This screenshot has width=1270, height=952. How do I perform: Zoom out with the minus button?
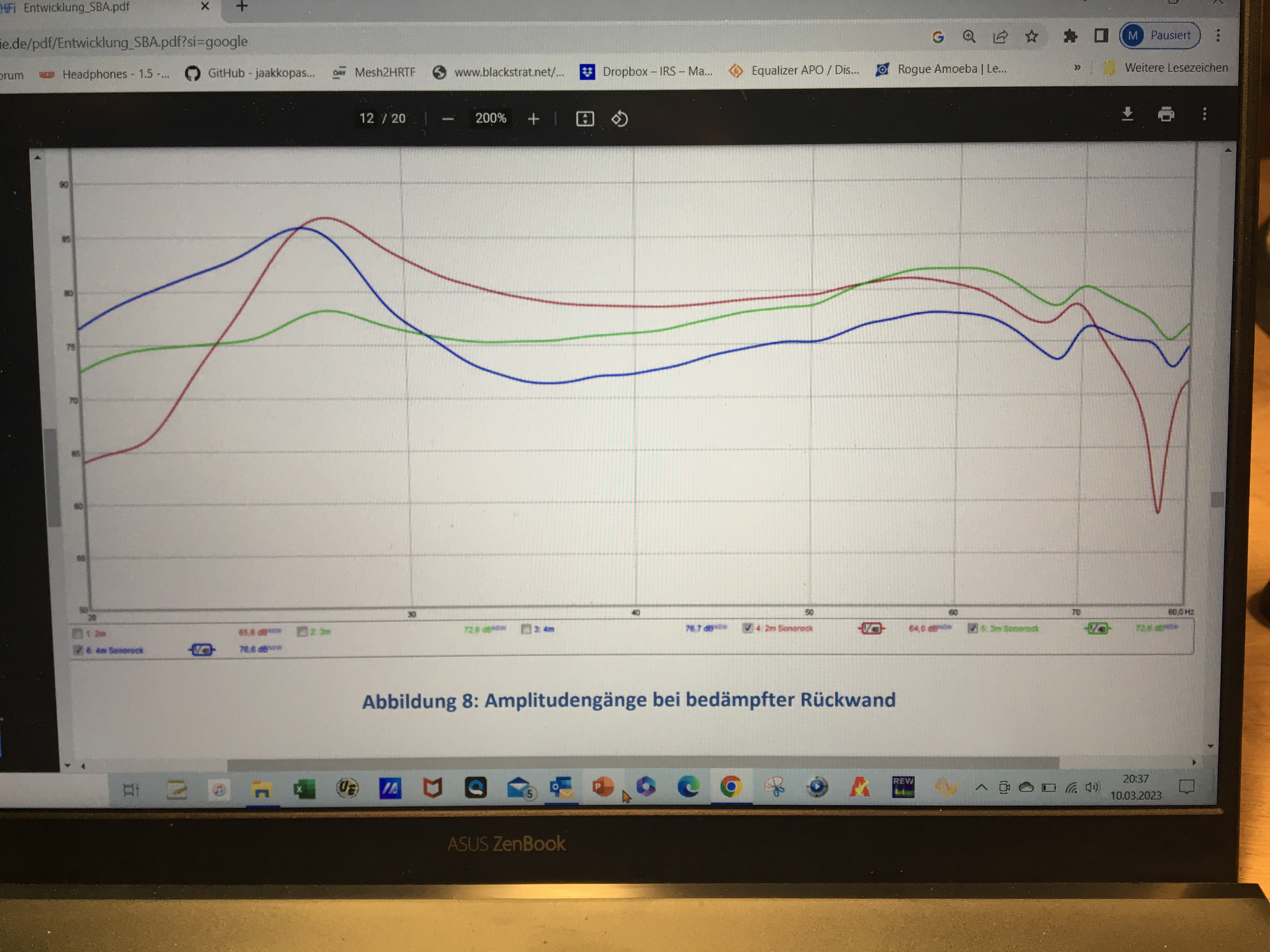point(448,119)
